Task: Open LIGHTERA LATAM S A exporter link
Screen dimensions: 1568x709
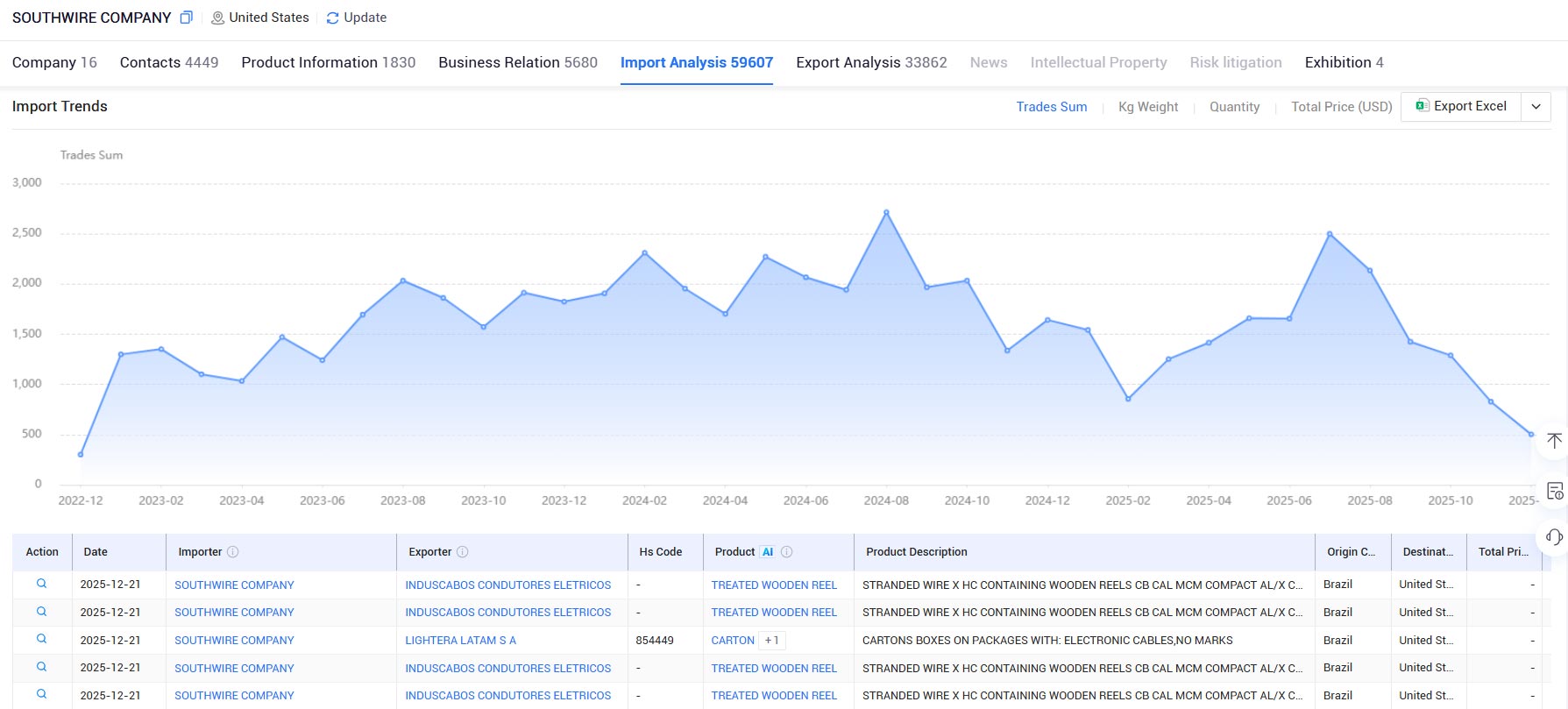Action: coord(460,641)
